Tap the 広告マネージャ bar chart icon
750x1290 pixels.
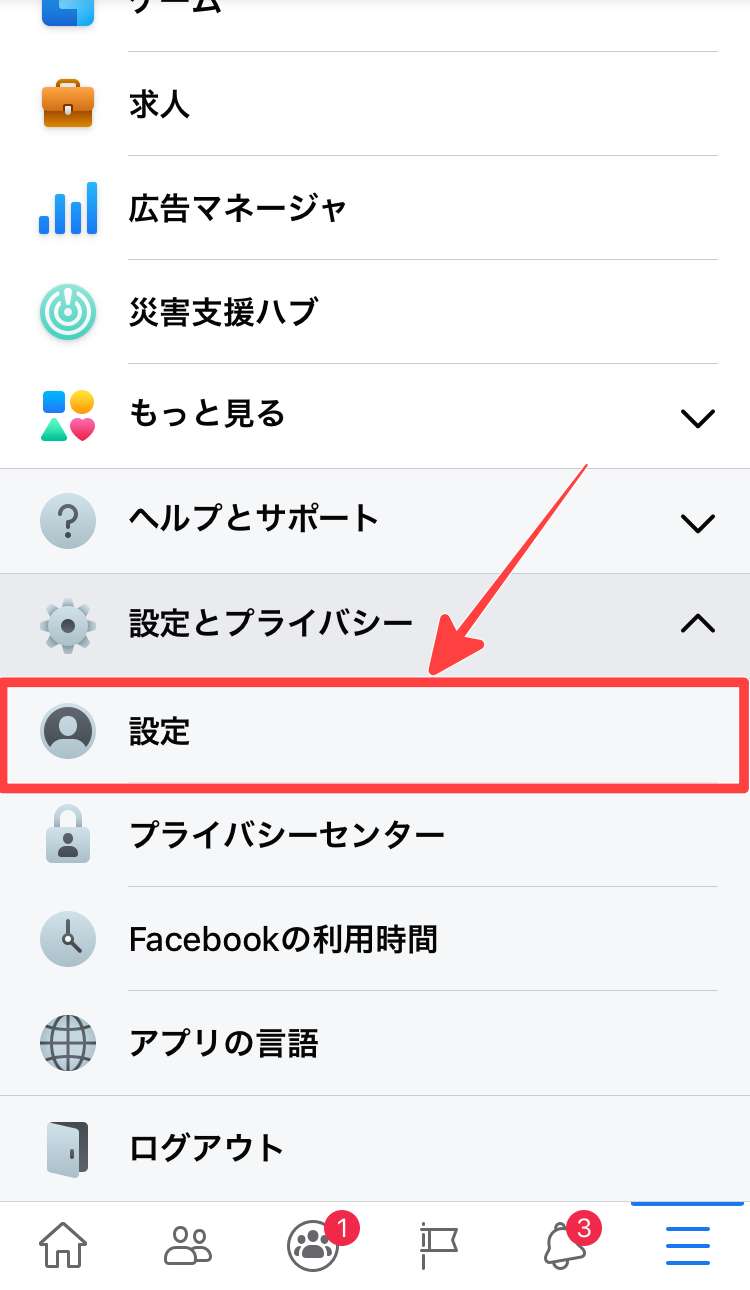[x=68, y=208]
